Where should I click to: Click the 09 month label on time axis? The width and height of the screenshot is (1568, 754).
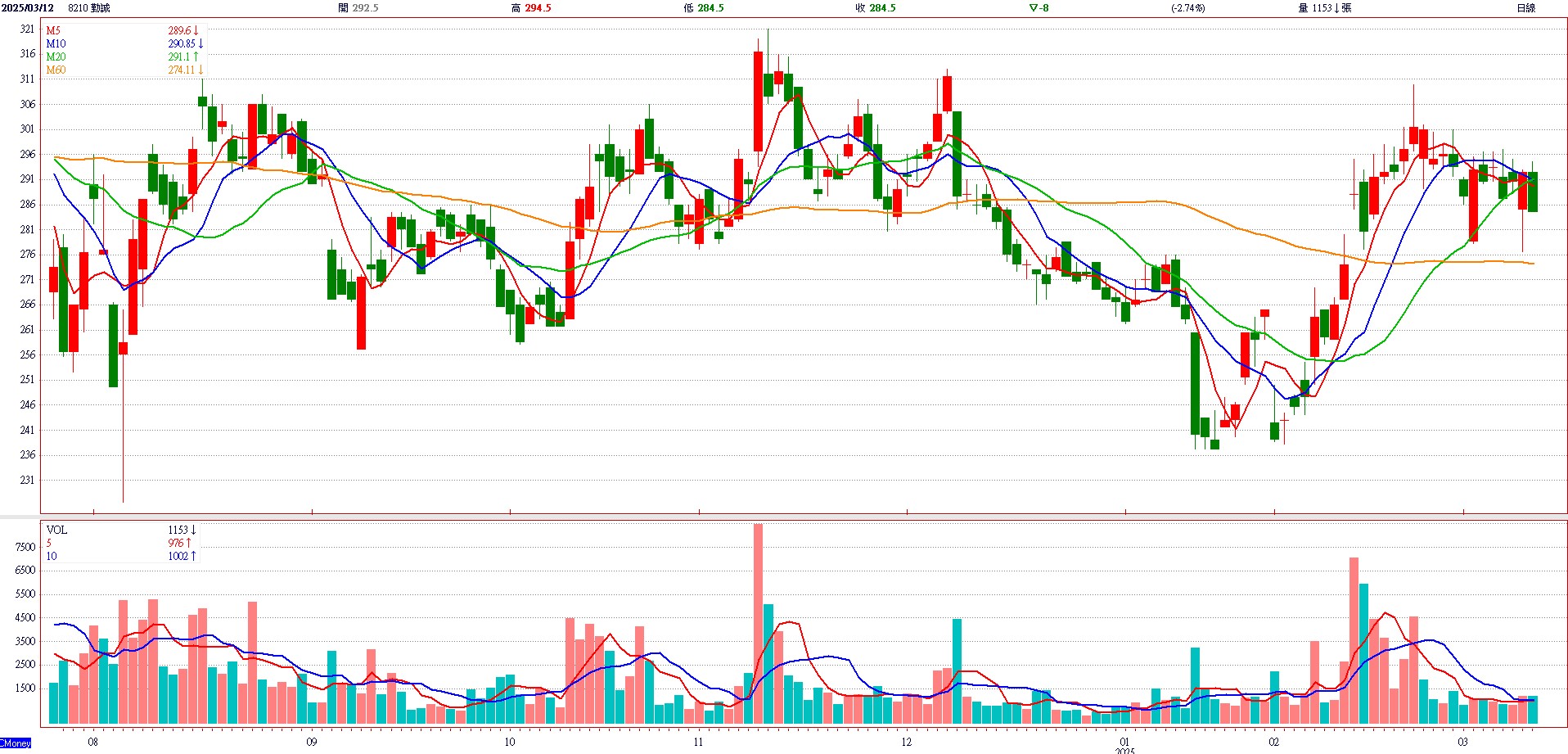[311, 742]
